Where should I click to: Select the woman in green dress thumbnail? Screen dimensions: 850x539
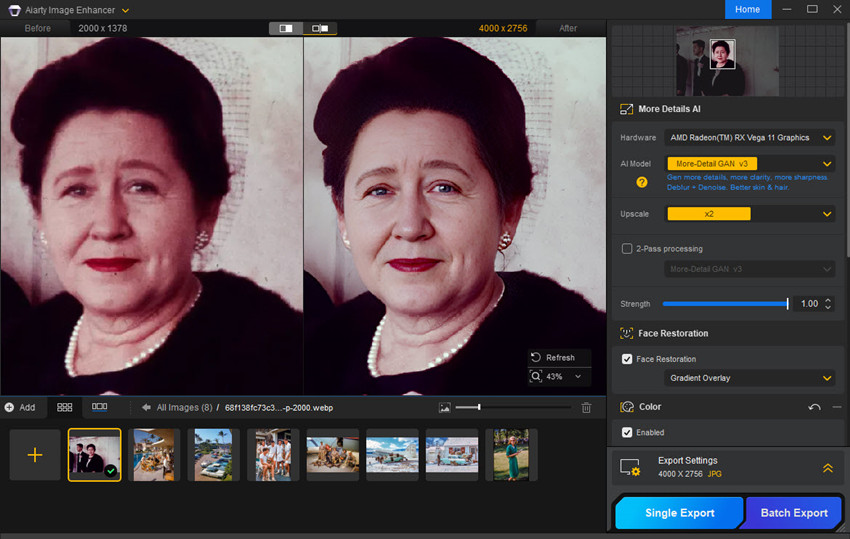pyautogui.click(x=511, y=454)
